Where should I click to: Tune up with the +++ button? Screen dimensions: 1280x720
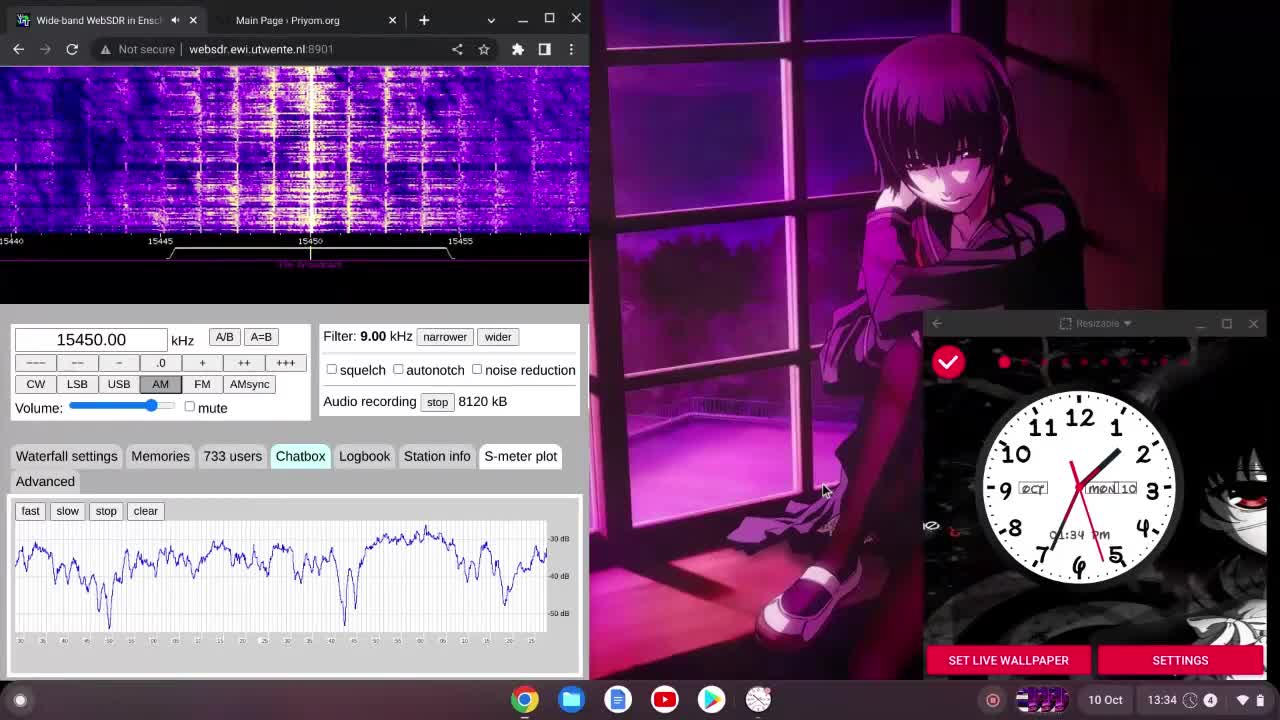[286, 363]
